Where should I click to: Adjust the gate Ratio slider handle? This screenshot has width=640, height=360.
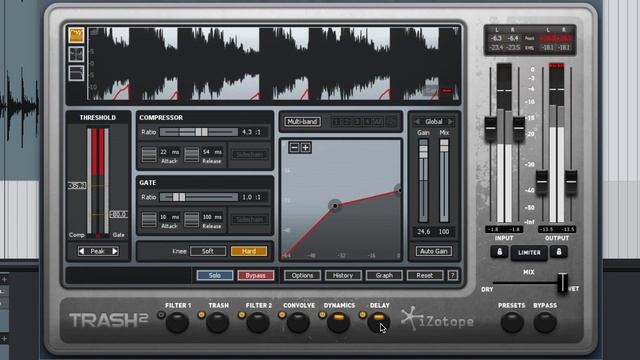179,197
